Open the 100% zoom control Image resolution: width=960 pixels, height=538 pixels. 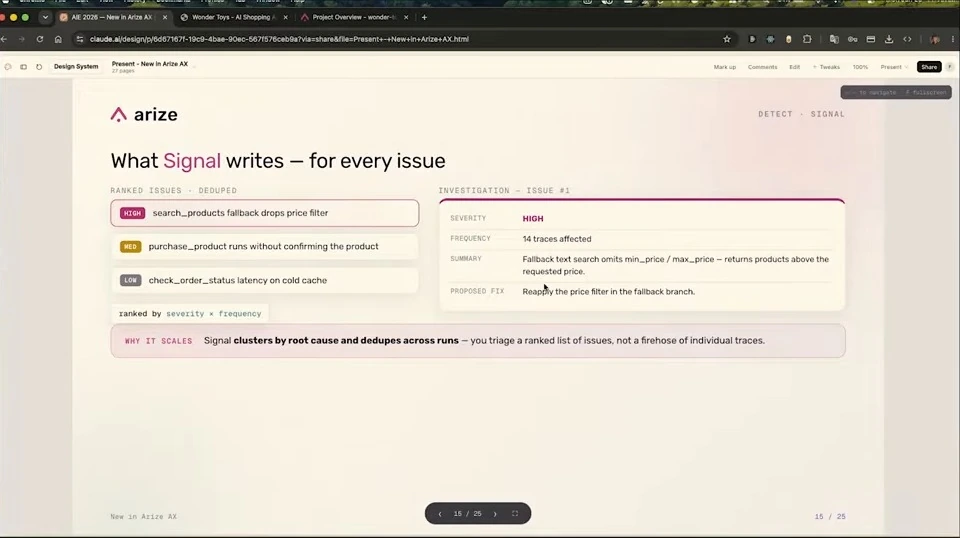860,67
